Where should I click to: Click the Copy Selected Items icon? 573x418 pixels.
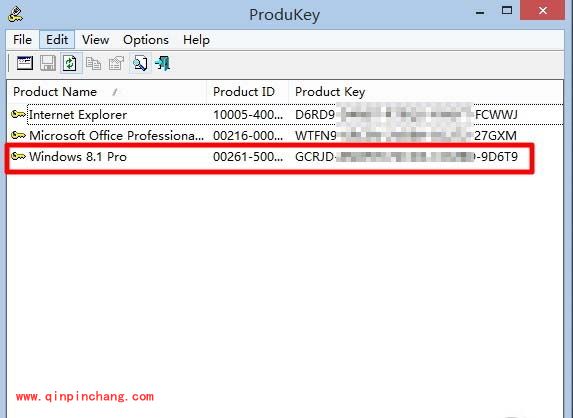(94, 63)
